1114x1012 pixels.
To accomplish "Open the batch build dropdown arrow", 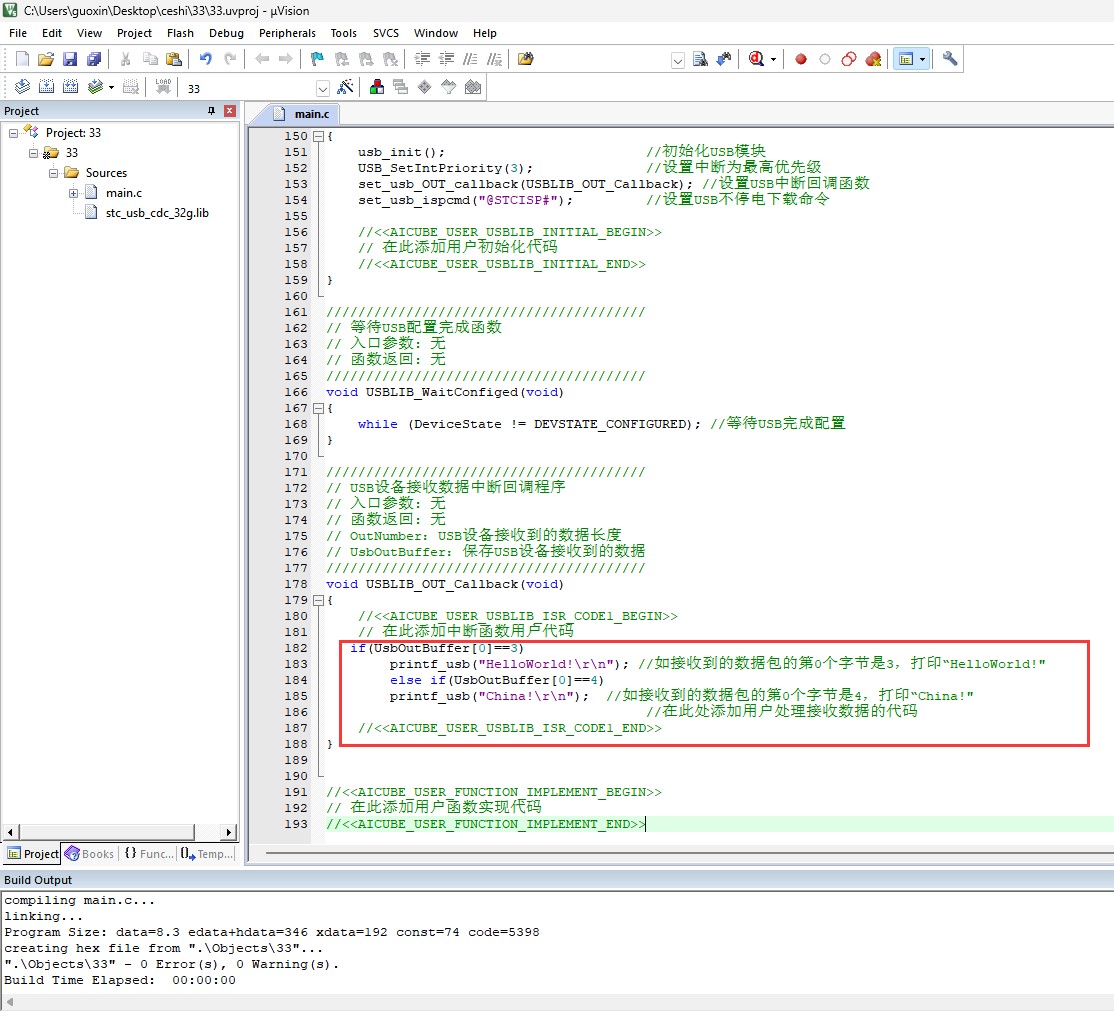I will [x=112, y=87].
